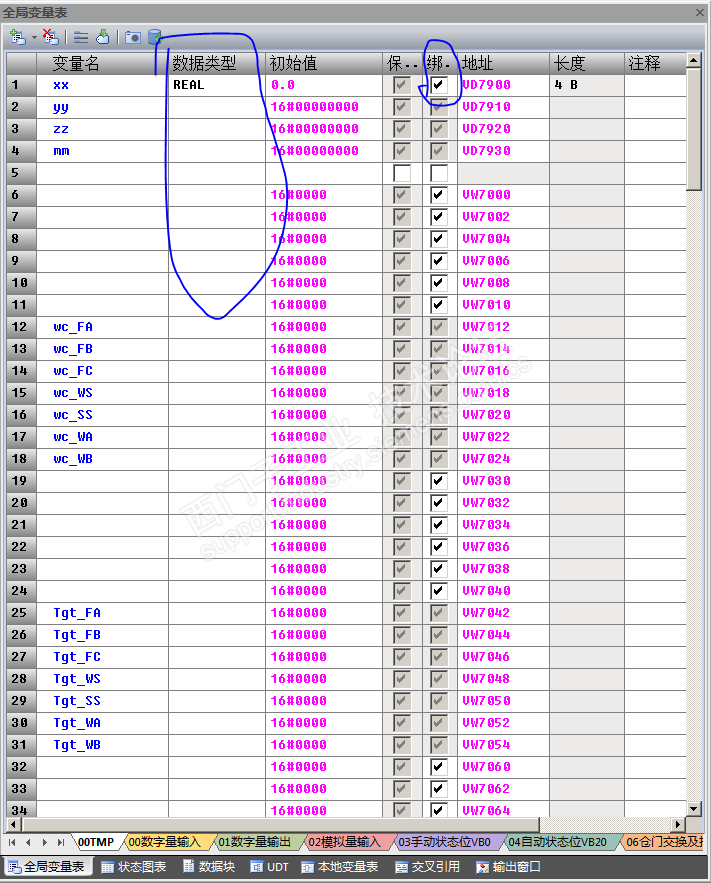
Task: Select address cell VD7920
Action: click(x=504, y=129)
